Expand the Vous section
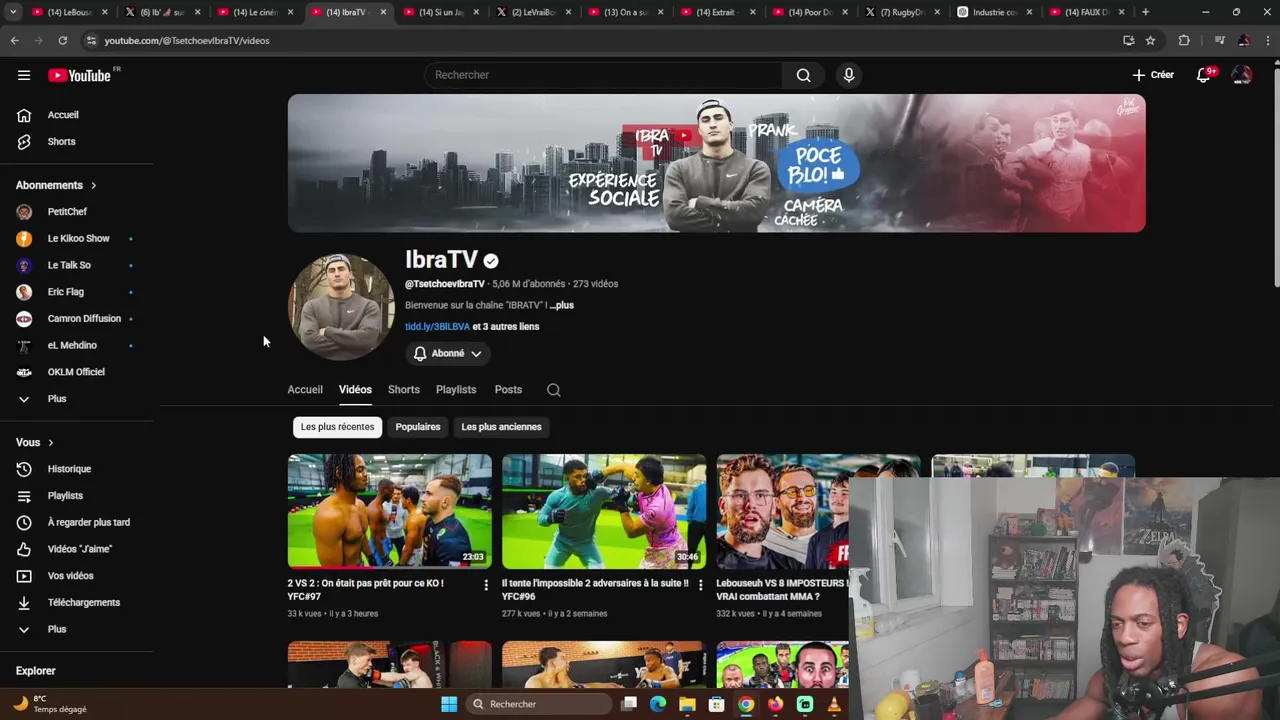1280x720 pixels. pos(35,442)
